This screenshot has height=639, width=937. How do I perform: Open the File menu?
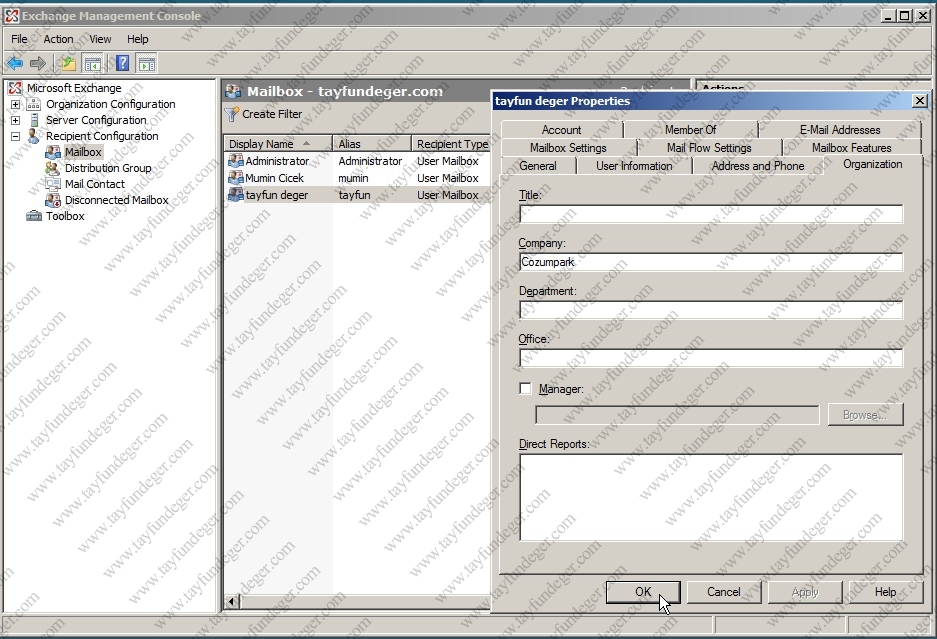pos(19,39)
